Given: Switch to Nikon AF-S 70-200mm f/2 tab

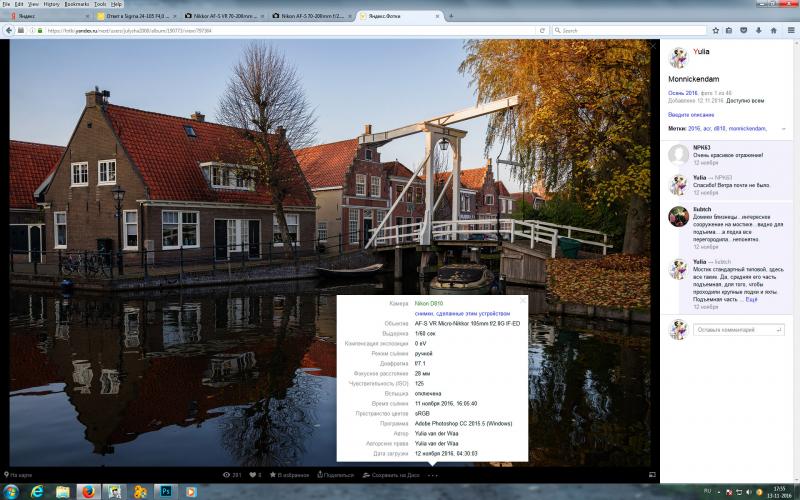Looking at the screenshot, I should pos(311,16).
